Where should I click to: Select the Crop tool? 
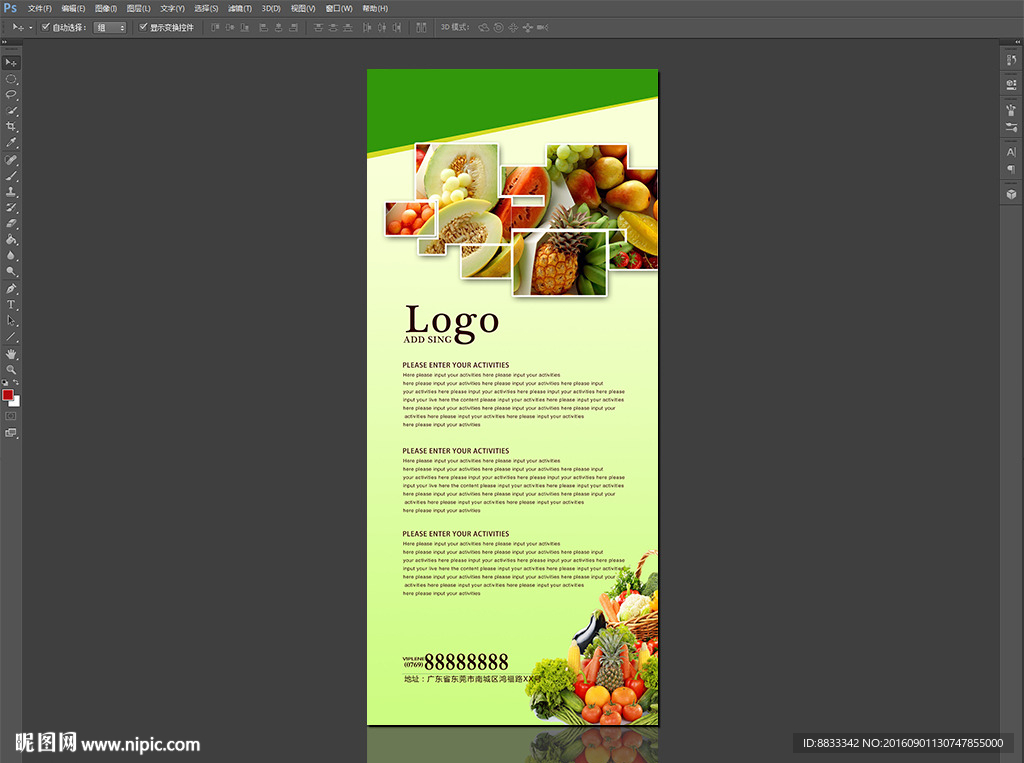tap(11, 127)
